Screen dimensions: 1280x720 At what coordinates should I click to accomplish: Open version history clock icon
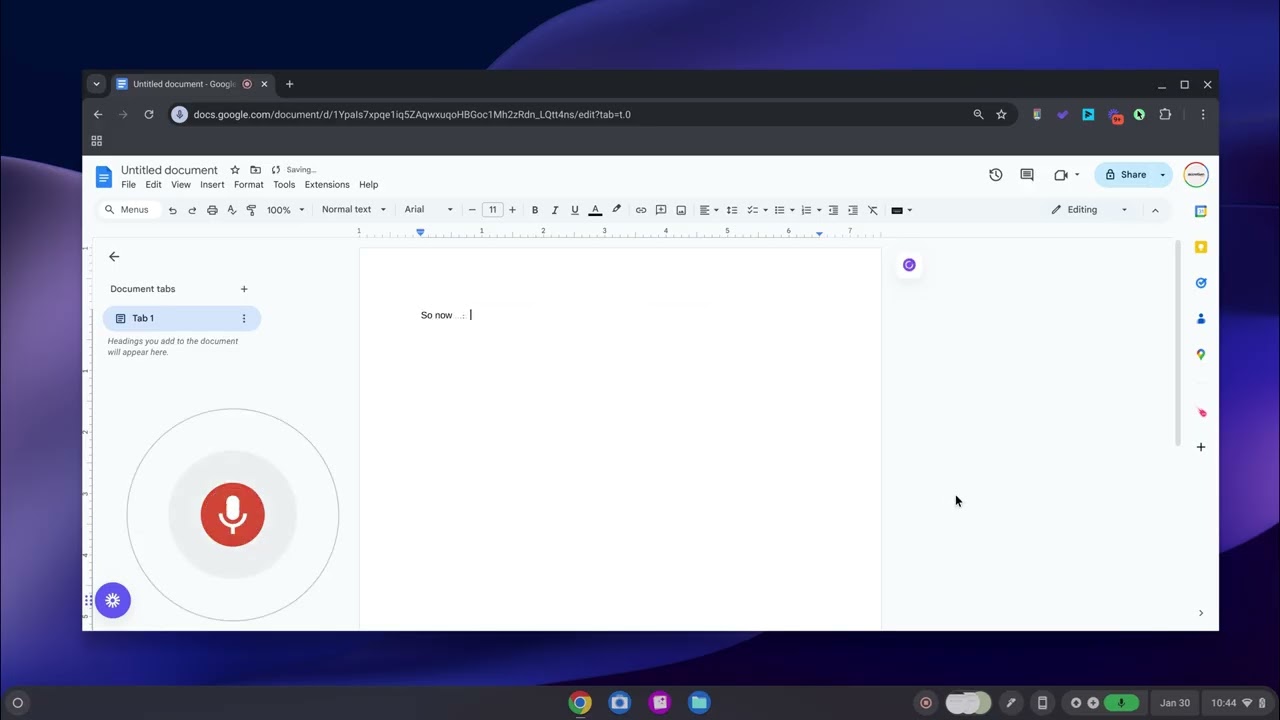tap(996, 175)
